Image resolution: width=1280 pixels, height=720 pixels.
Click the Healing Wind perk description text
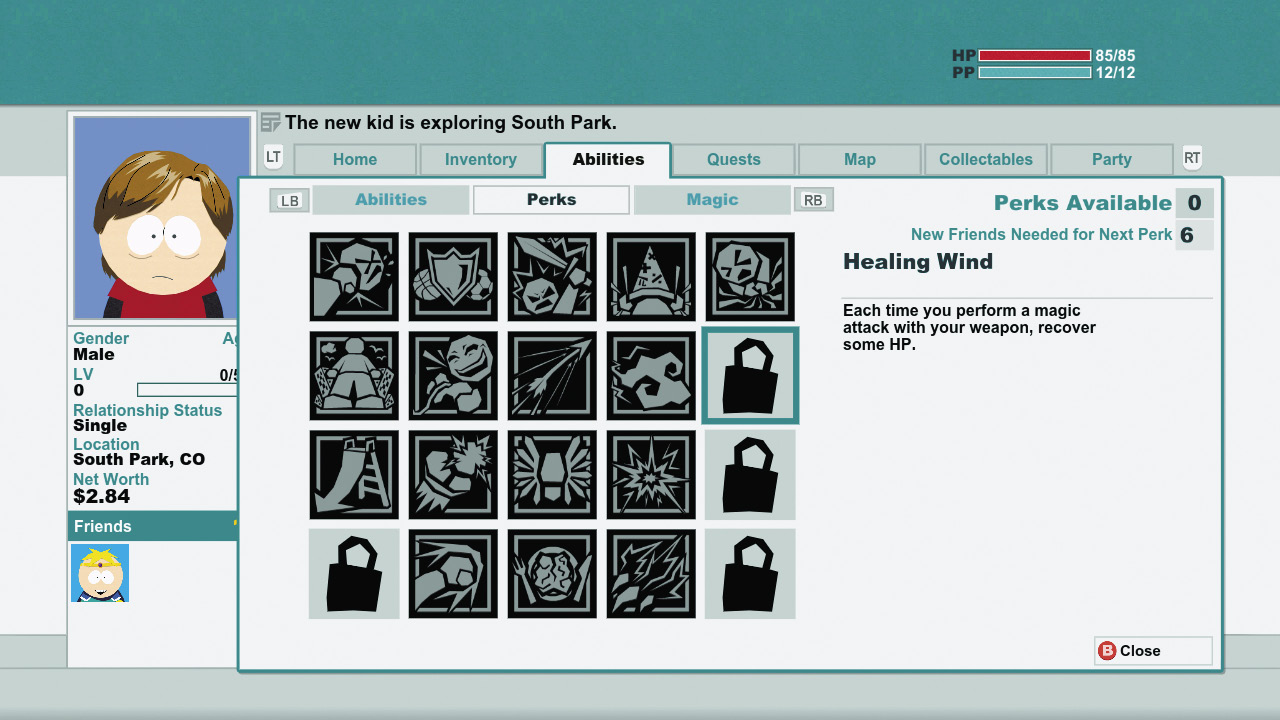click(970, 328)
